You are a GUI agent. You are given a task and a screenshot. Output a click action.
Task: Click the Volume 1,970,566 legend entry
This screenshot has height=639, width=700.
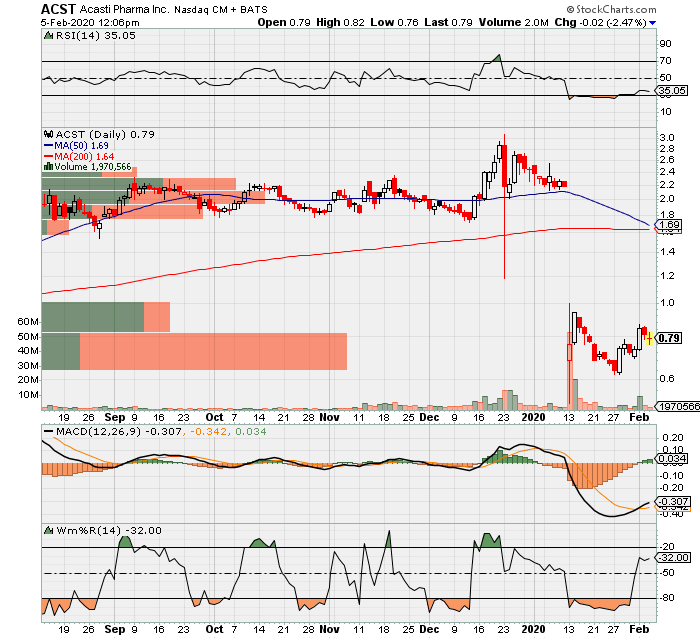tap(92, 167)
